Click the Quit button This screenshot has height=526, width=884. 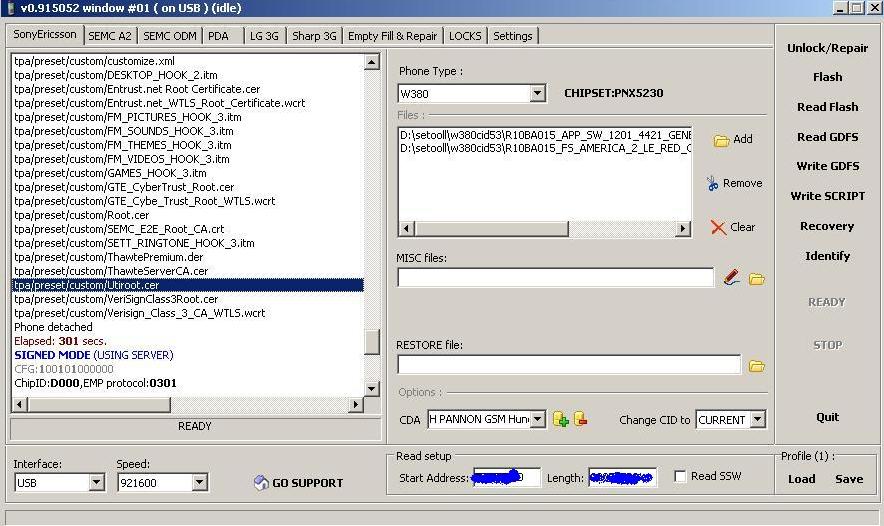click(827, 417)
